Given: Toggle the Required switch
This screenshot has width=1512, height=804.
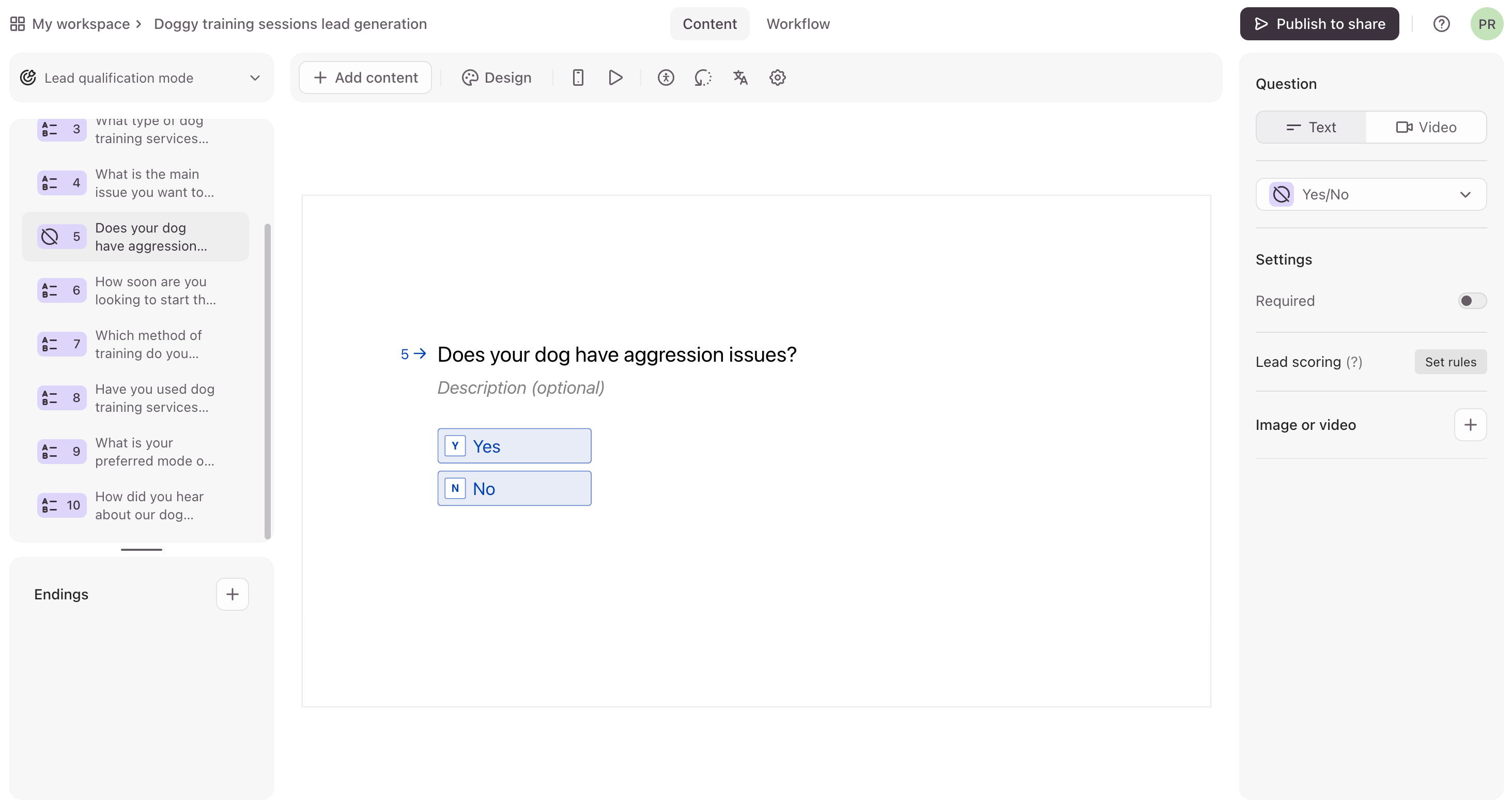Looking at the screenshot, I should tap(1472, 301).
